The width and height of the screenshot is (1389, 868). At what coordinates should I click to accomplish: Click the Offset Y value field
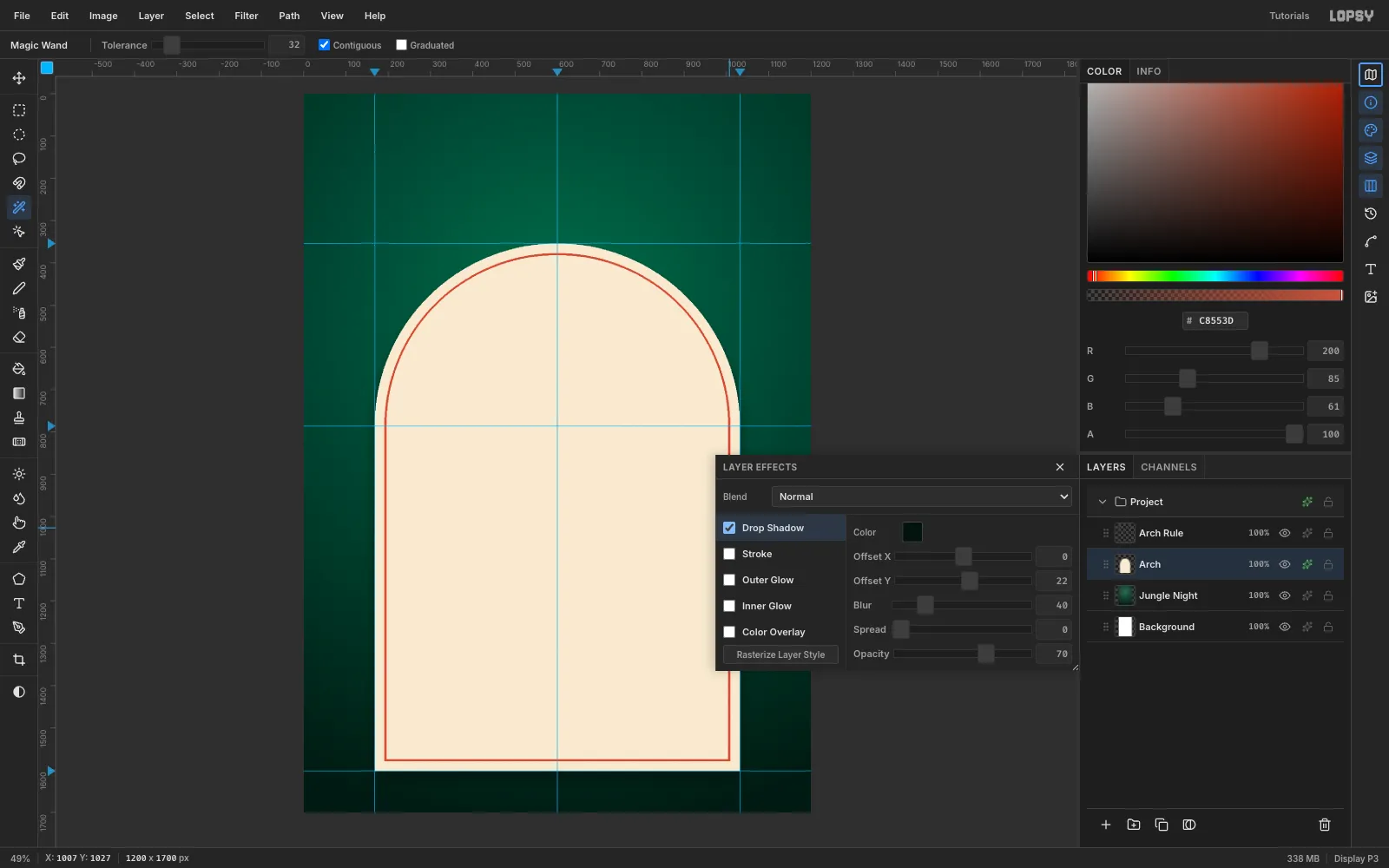[x=1054, y=581]
